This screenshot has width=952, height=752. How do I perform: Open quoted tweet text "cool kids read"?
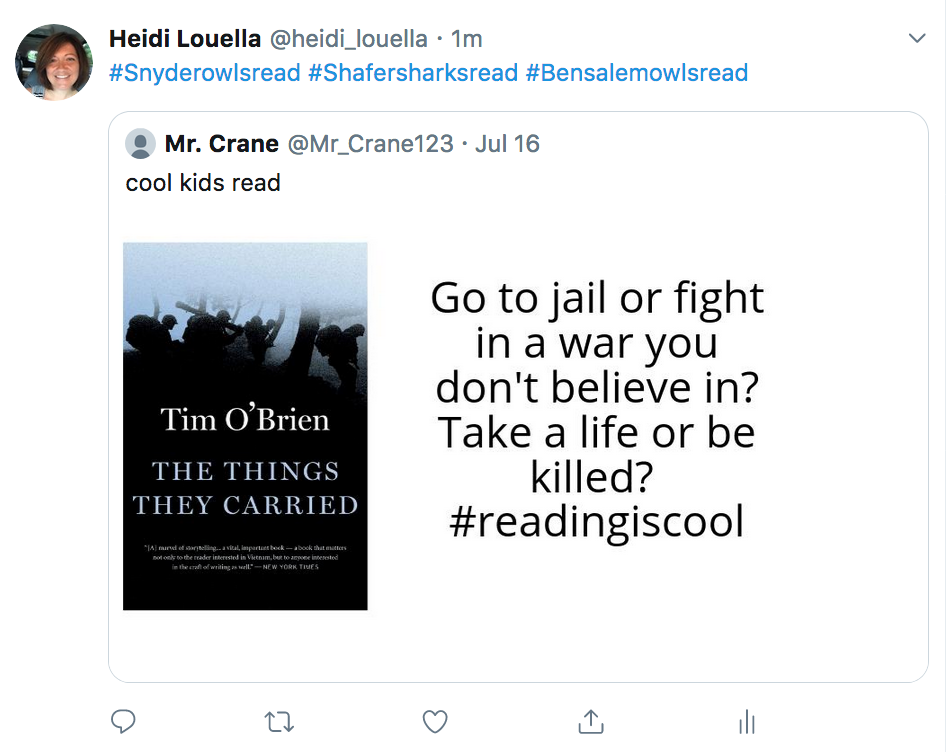click(x=203, y=183)
